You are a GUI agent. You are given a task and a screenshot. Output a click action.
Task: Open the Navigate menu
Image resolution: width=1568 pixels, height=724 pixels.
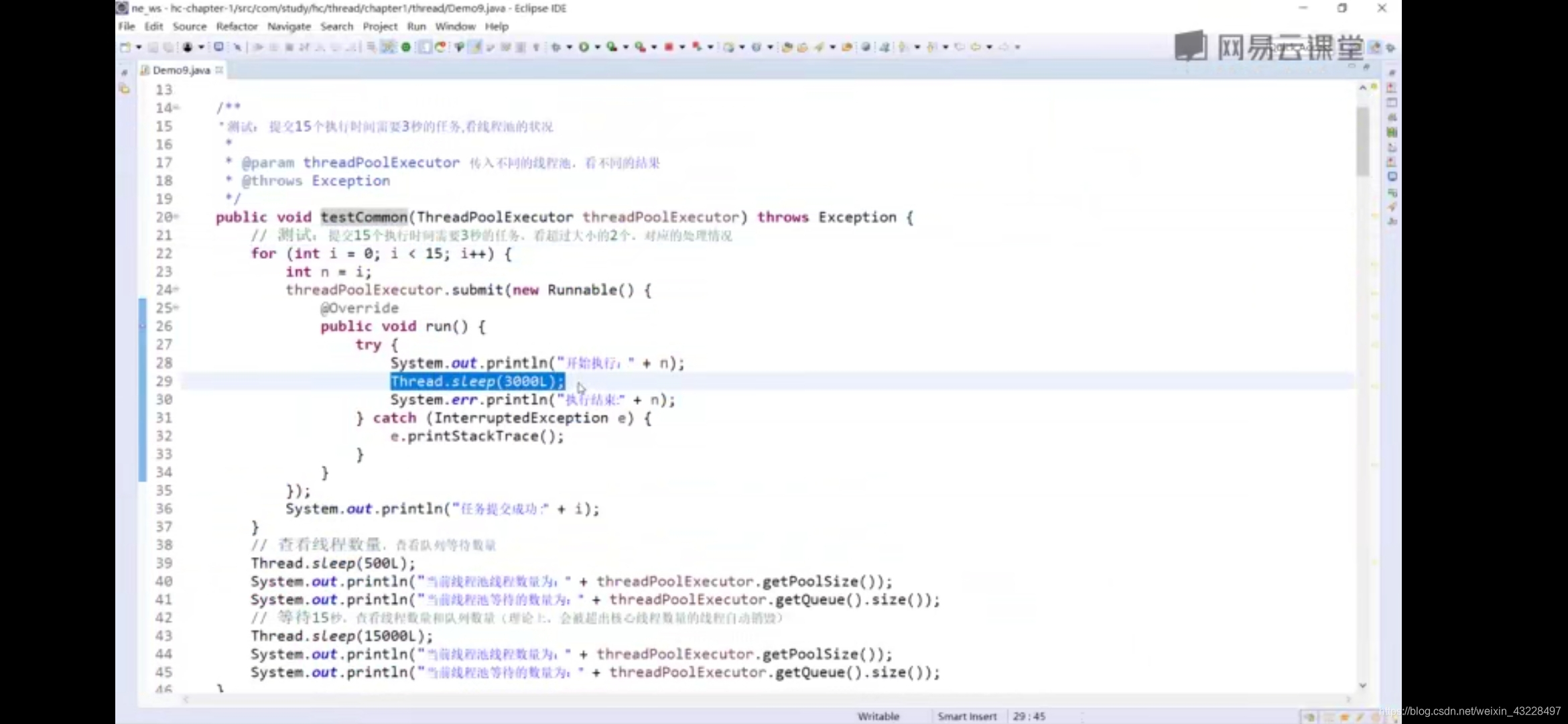289,26
